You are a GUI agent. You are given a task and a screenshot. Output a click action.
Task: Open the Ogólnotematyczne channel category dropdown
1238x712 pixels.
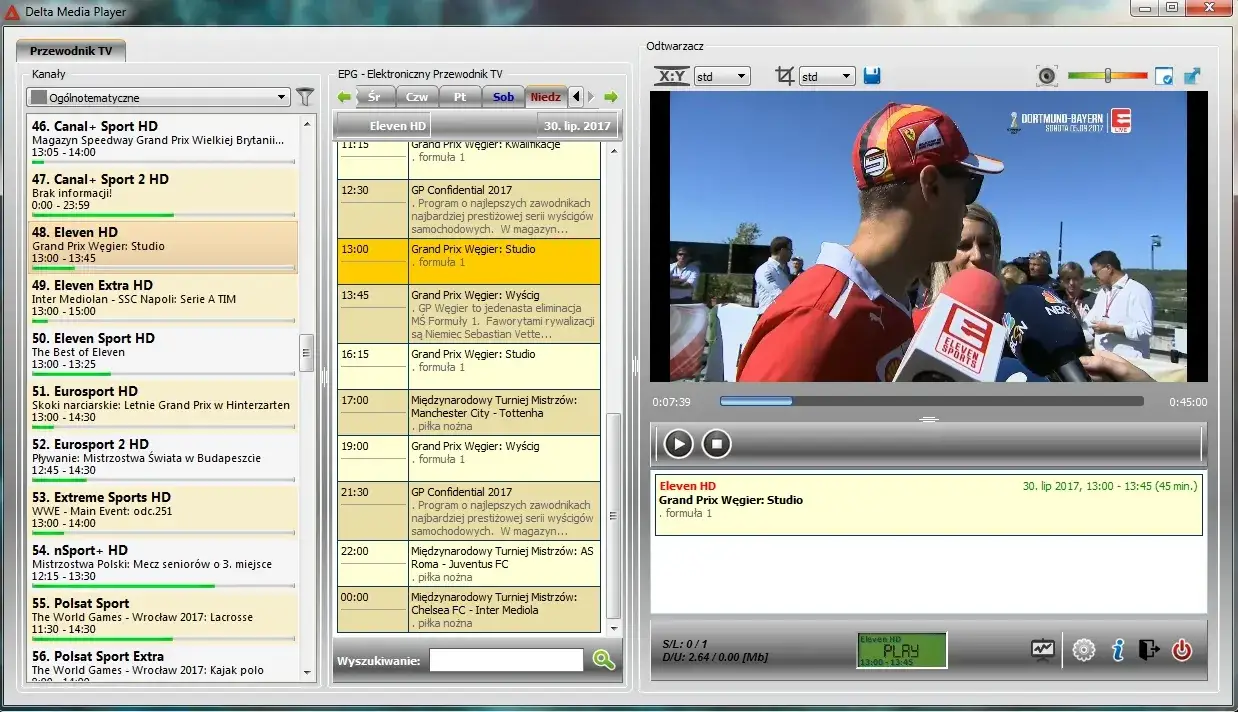coord(157,97)
